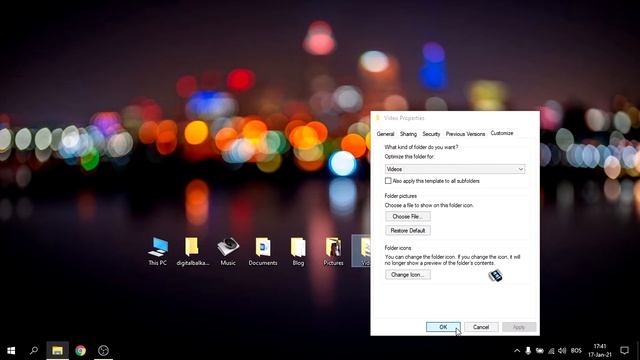Click the current folder icon preview

point(496,276)
